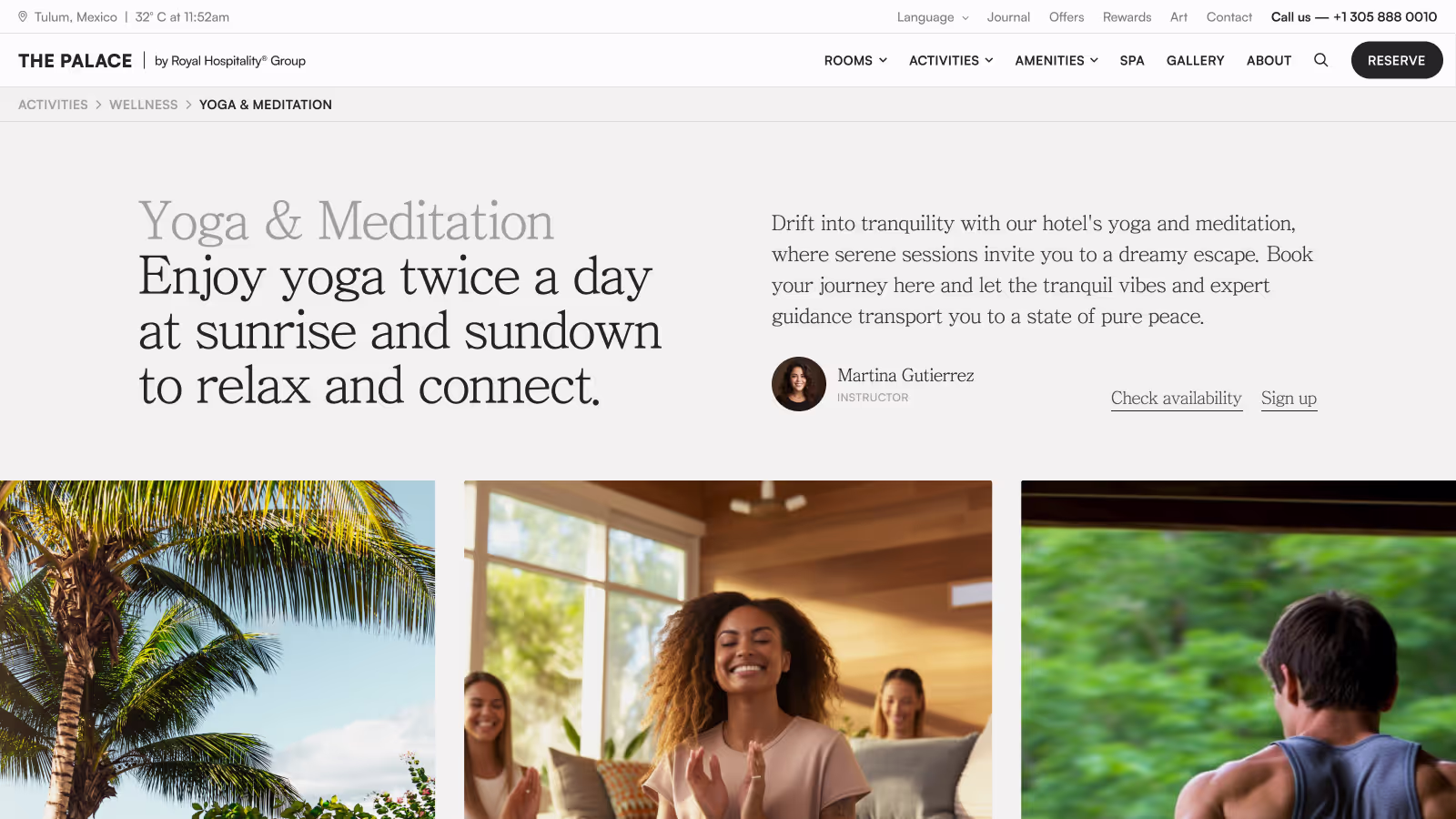This screenshot has width=1456, height=819.
Task: Open the Rewards link
Action: [x=1127, y=16]
